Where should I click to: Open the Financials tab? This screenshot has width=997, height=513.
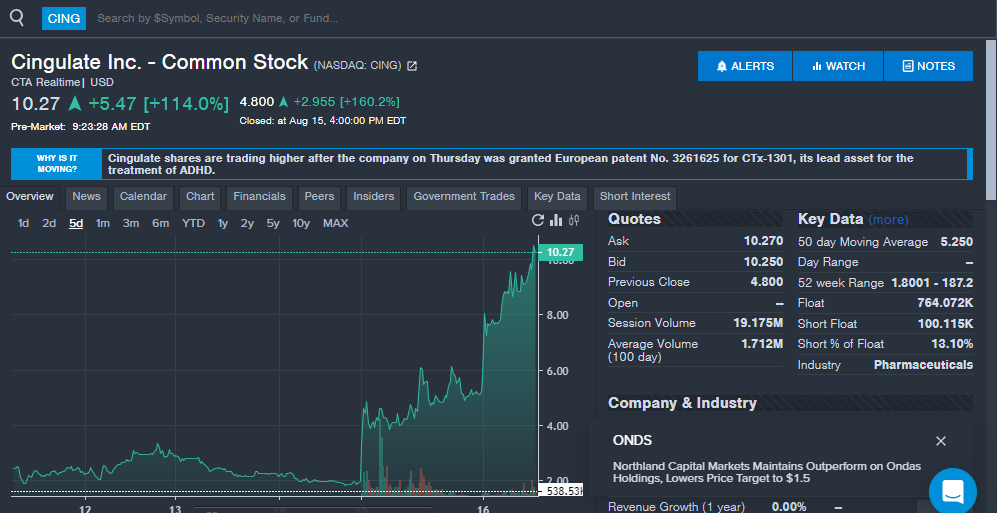click(x=259, y=197)
